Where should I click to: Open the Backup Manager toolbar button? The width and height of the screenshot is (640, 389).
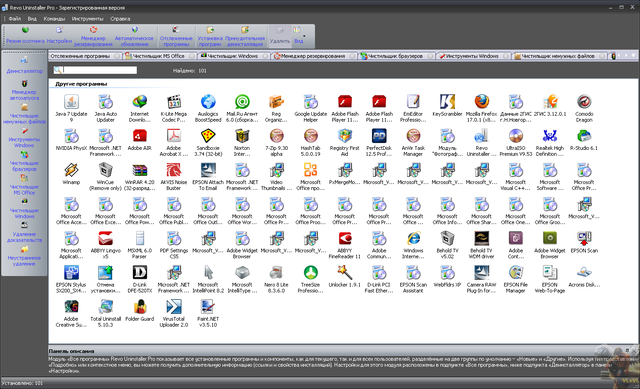point(93,36)
